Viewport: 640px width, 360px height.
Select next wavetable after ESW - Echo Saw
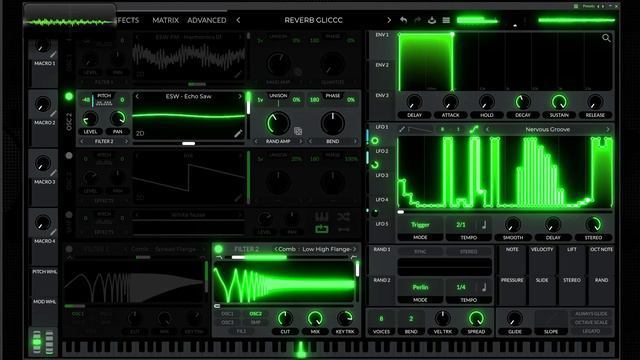tap(240, 97)
